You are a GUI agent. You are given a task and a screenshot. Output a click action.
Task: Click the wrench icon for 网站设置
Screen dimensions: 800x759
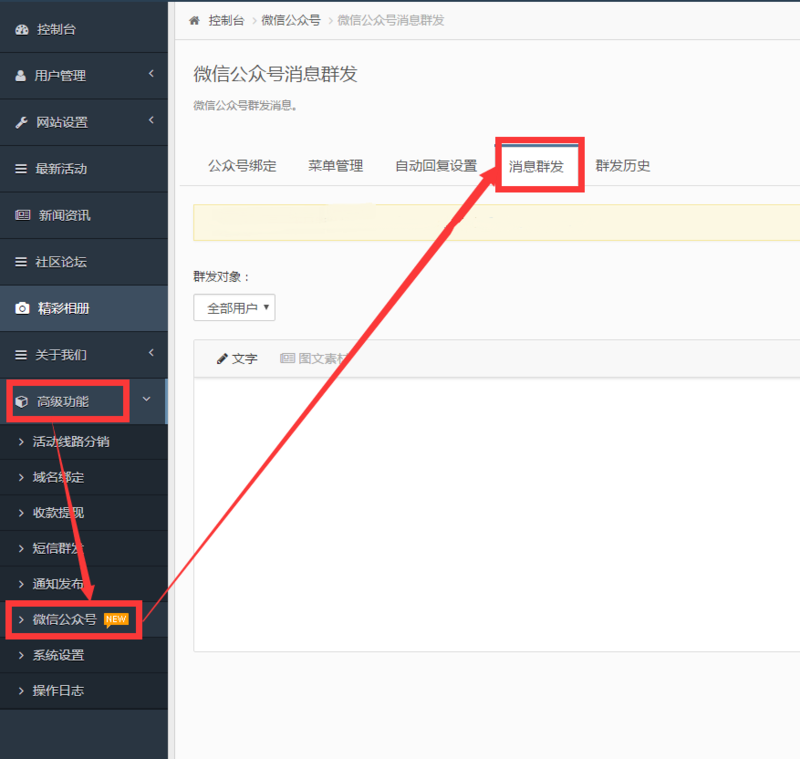pyautogui.click(x=22, y=122)
